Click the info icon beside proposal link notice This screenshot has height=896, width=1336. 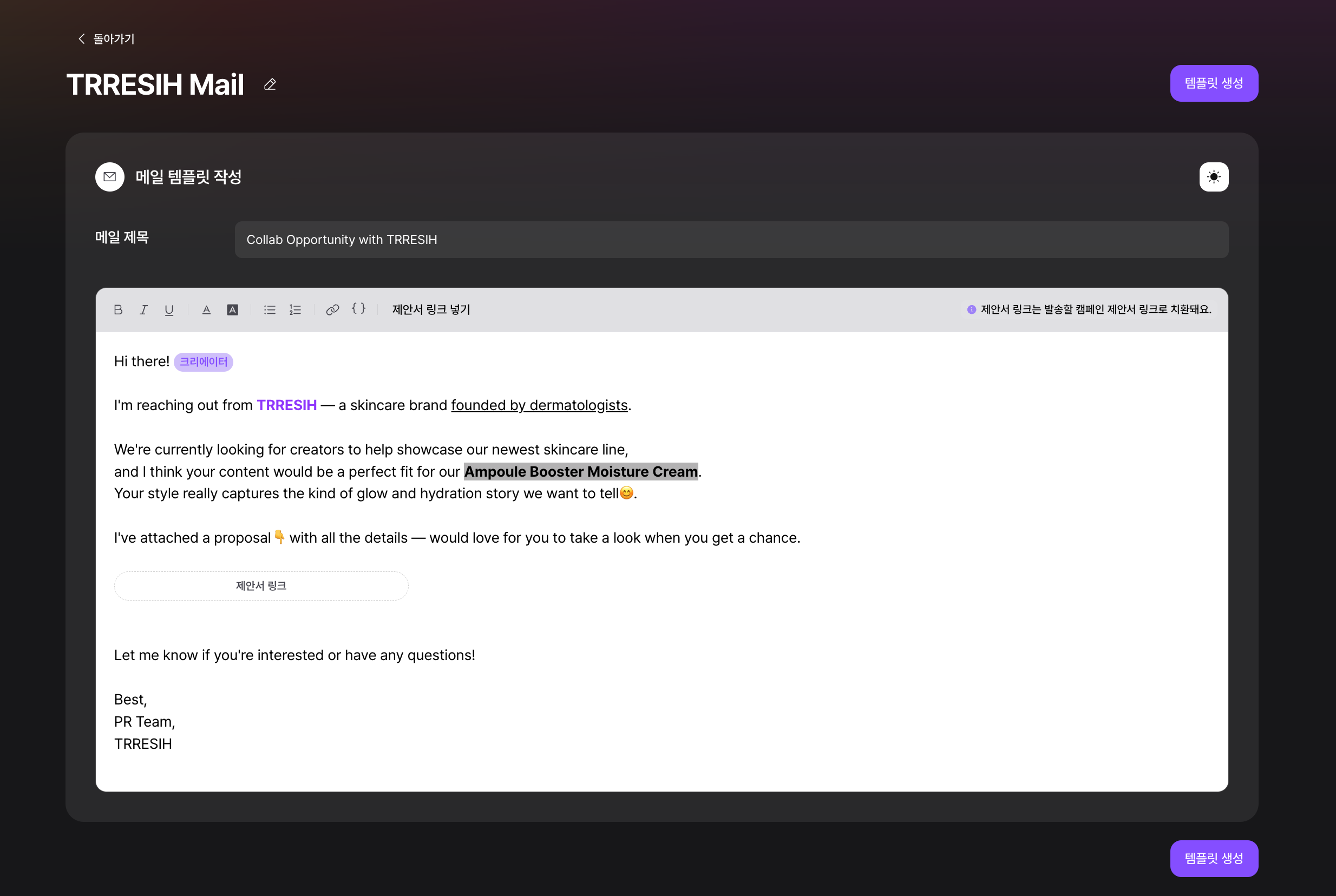971,309
